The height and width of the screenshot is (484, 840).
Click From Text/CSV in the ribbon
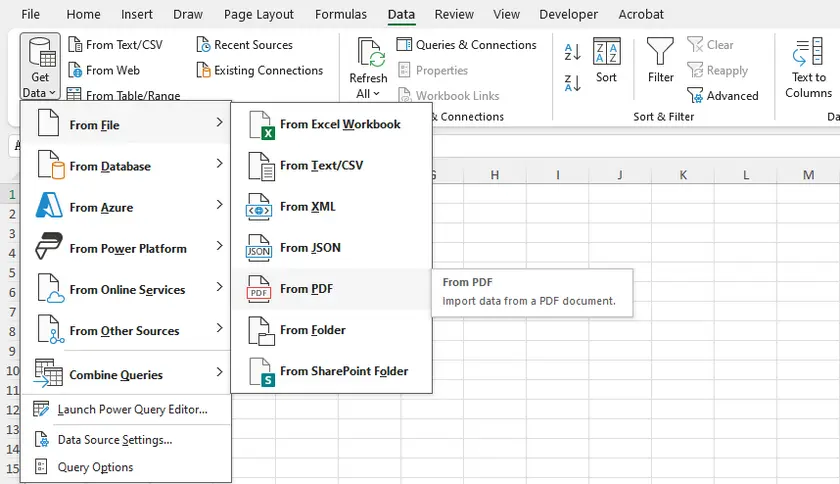116,45
